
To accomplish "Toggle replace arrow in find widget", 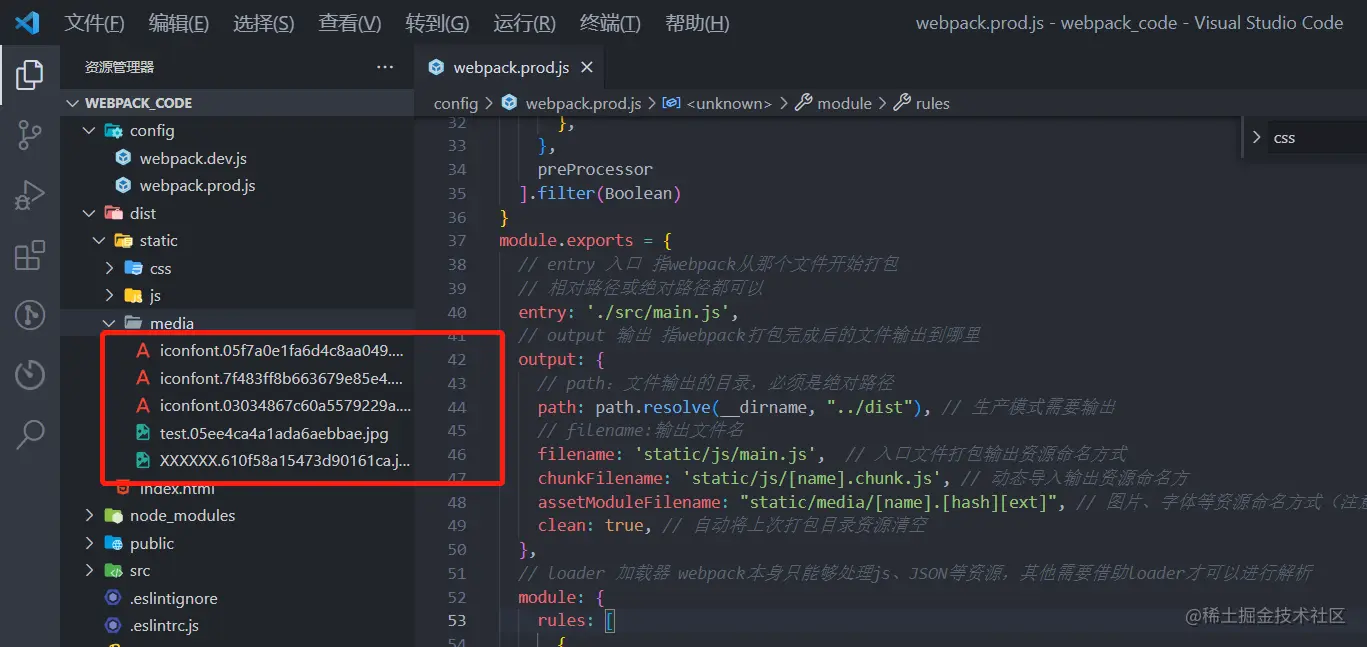I will pyautogui.click(x=1257, y=138).
